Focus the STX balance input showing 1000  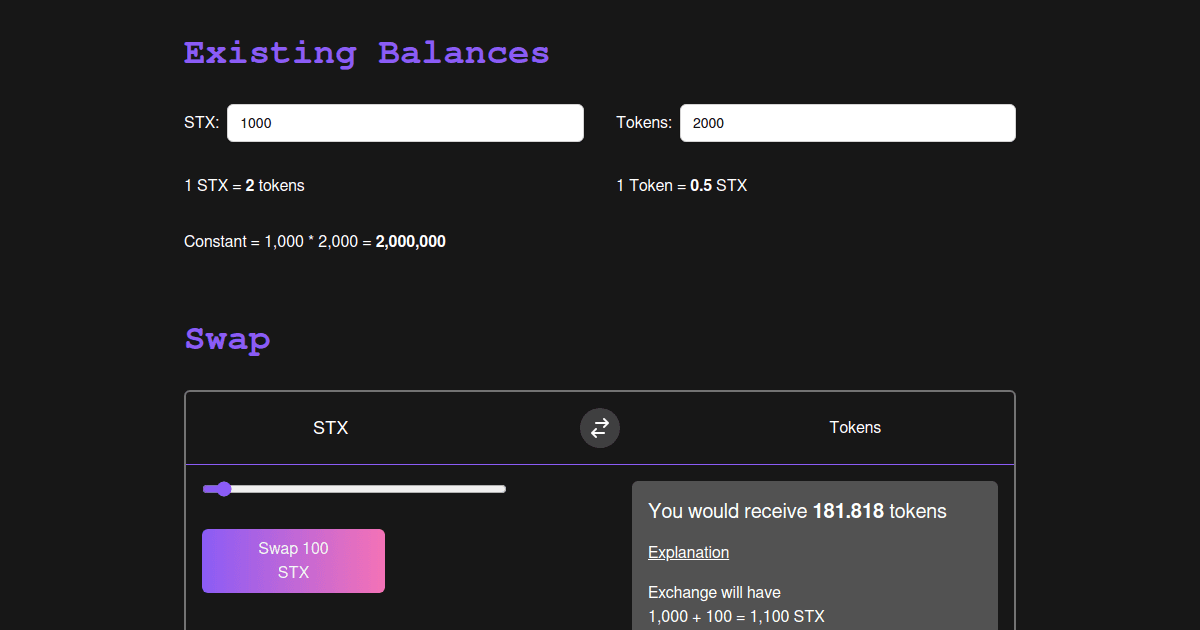point(405,122)
